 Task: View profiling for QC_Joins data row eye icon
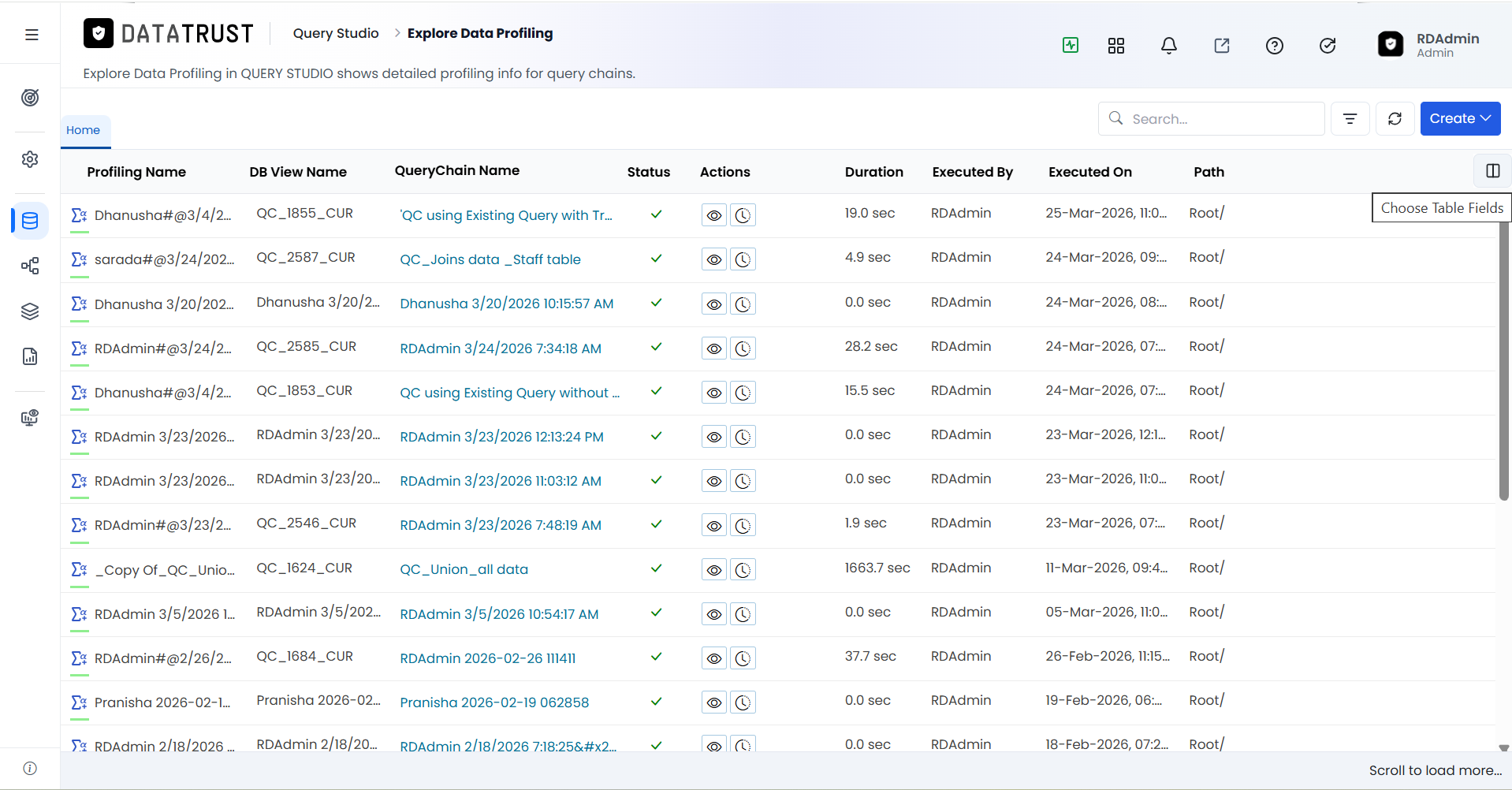click(714, 259)
